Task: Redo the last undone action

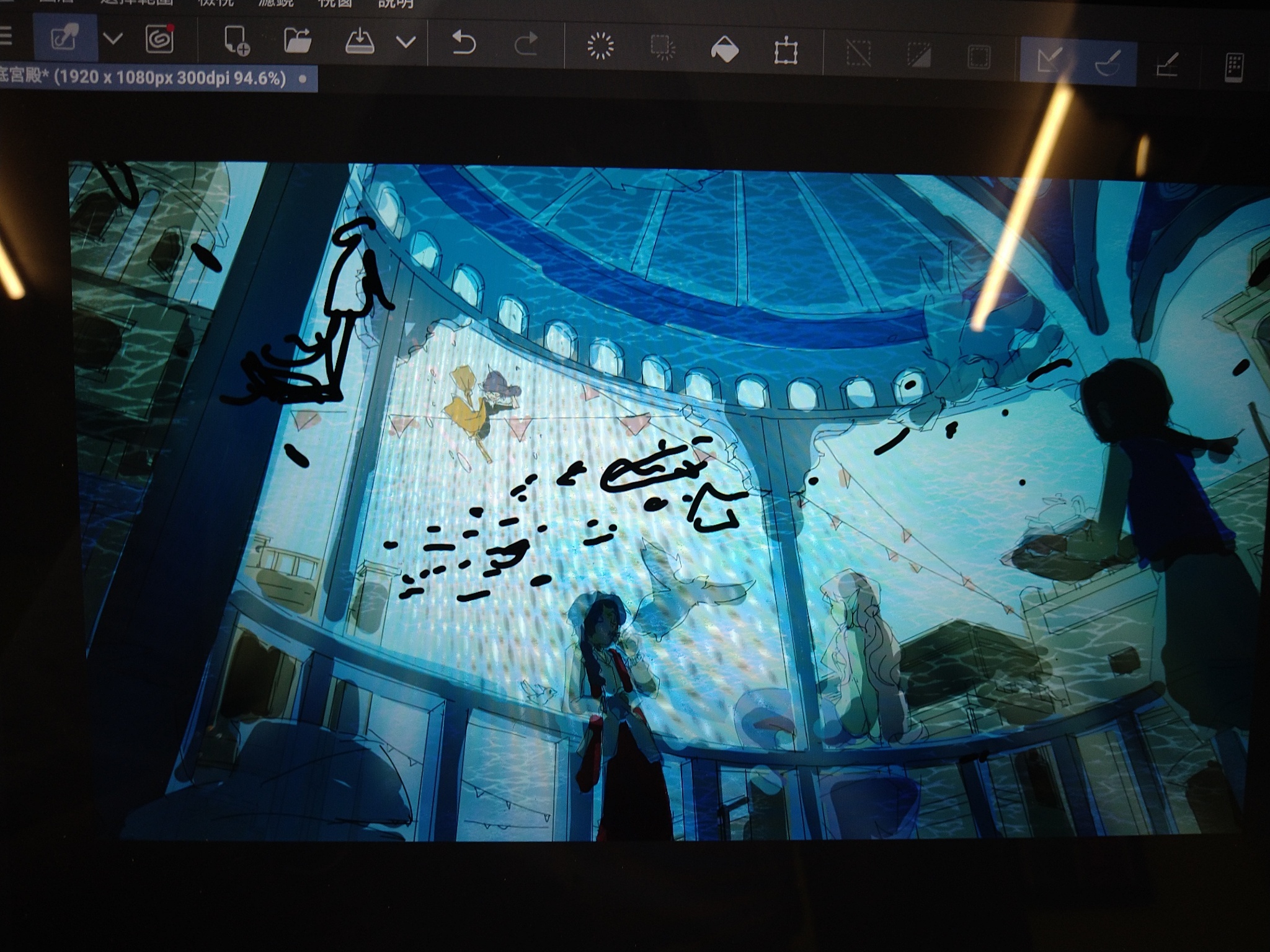Action: point(526,45)
